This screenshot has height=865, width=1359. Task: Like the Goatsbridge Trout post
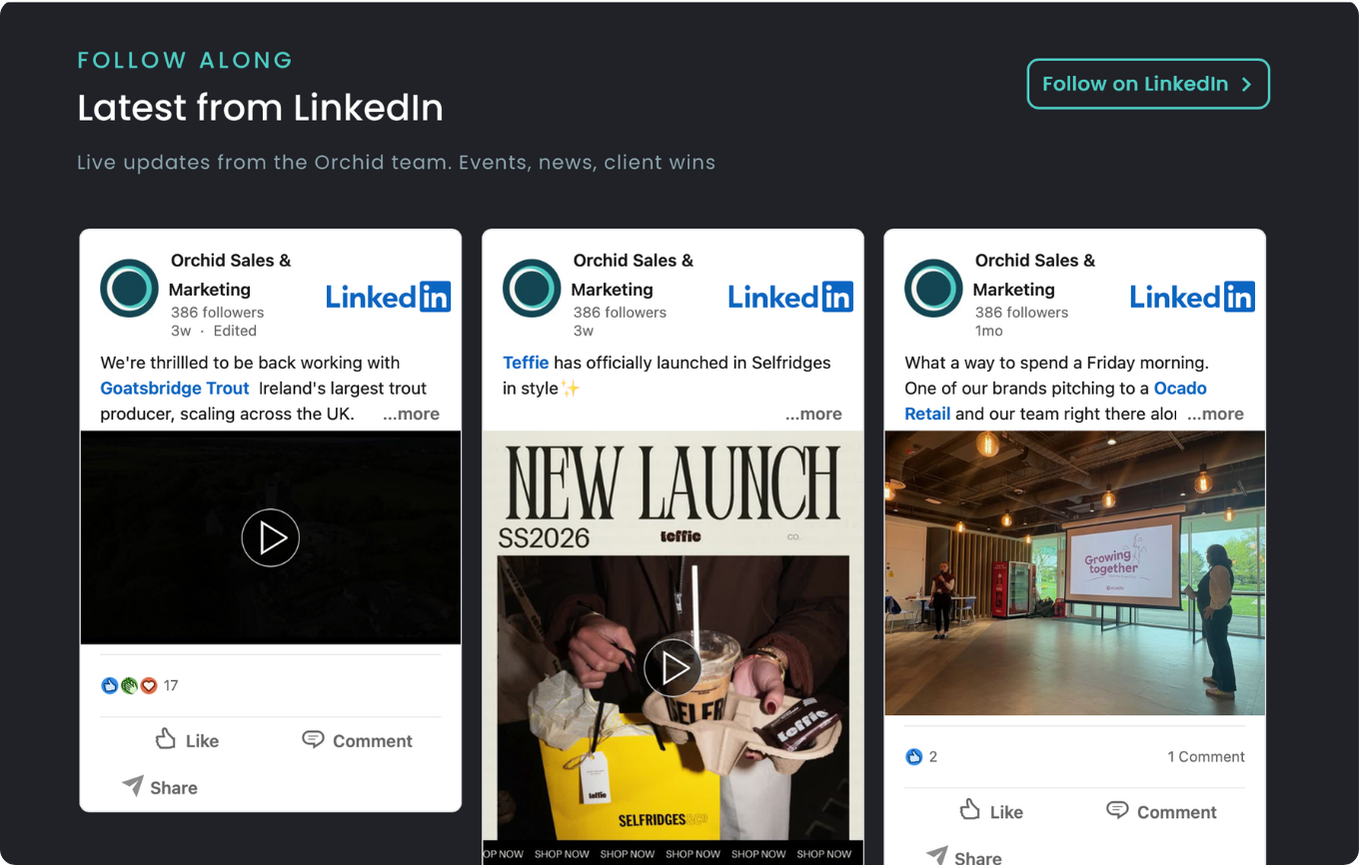pos(187,740)
